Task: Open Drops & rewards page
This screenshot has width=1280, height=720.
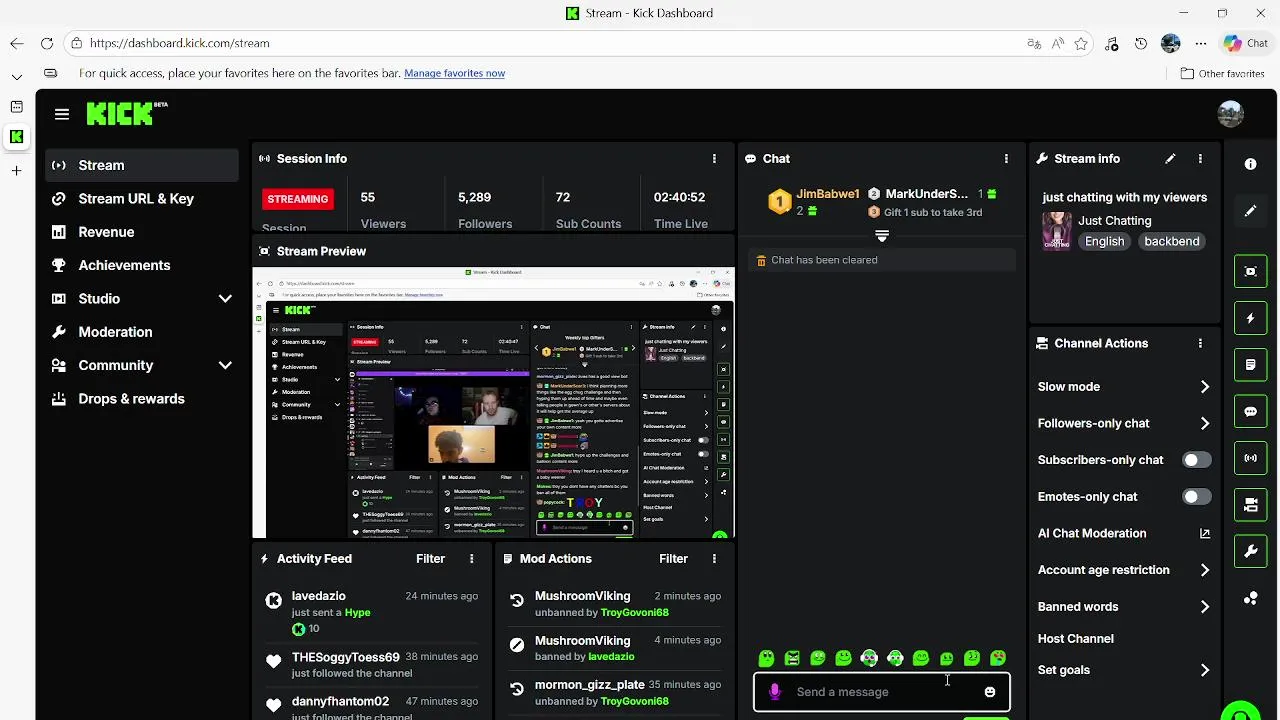Action: 142,399
